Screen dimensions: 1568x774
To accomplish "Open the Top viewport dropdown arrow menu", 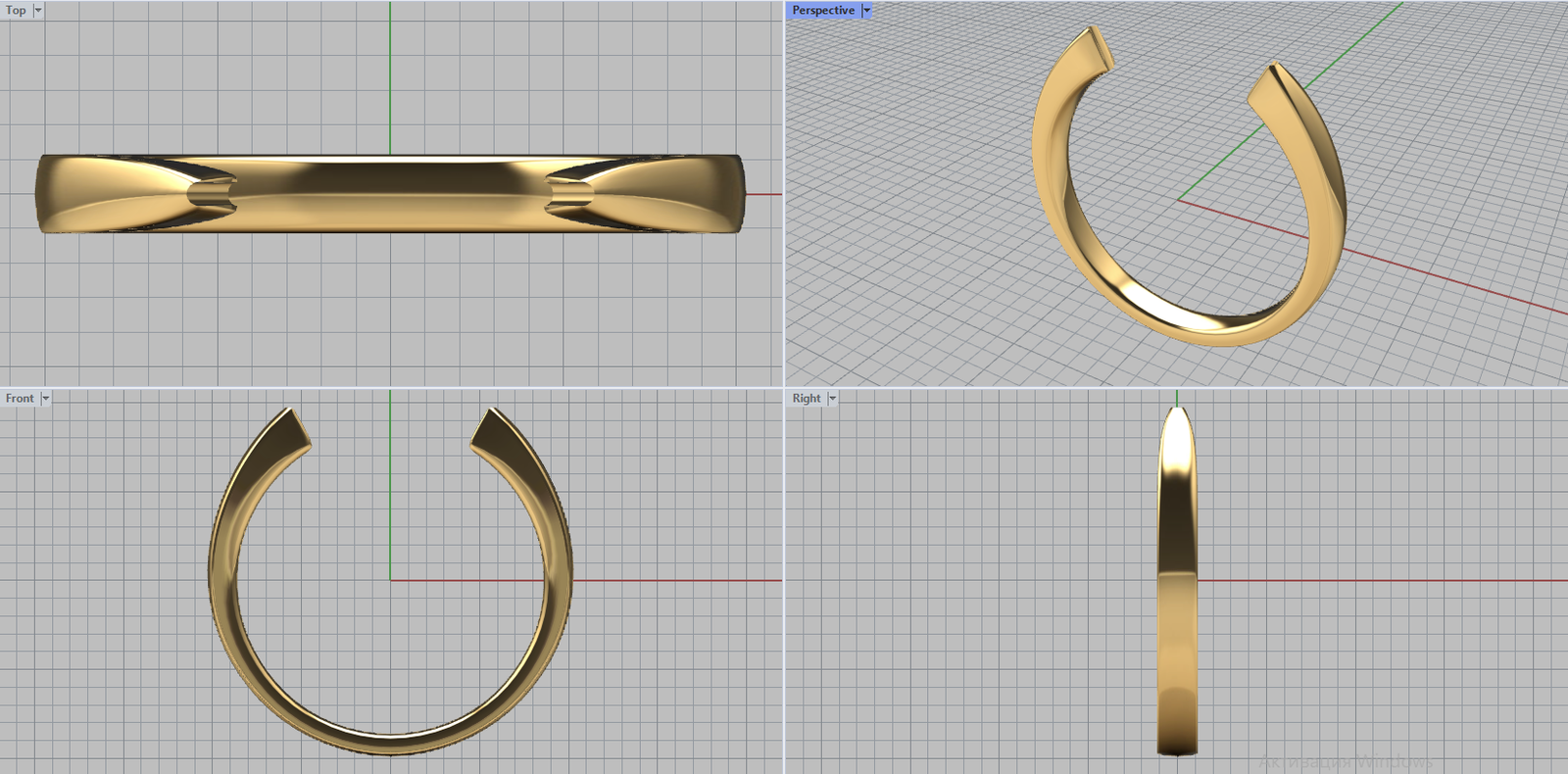I will point(38,10).
